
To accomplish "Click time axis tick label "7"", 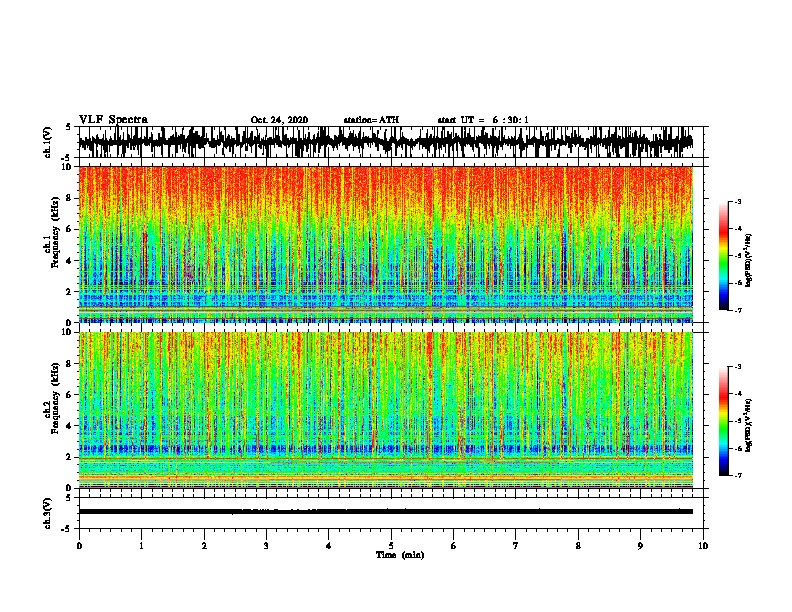I will [x=516, y=546].
